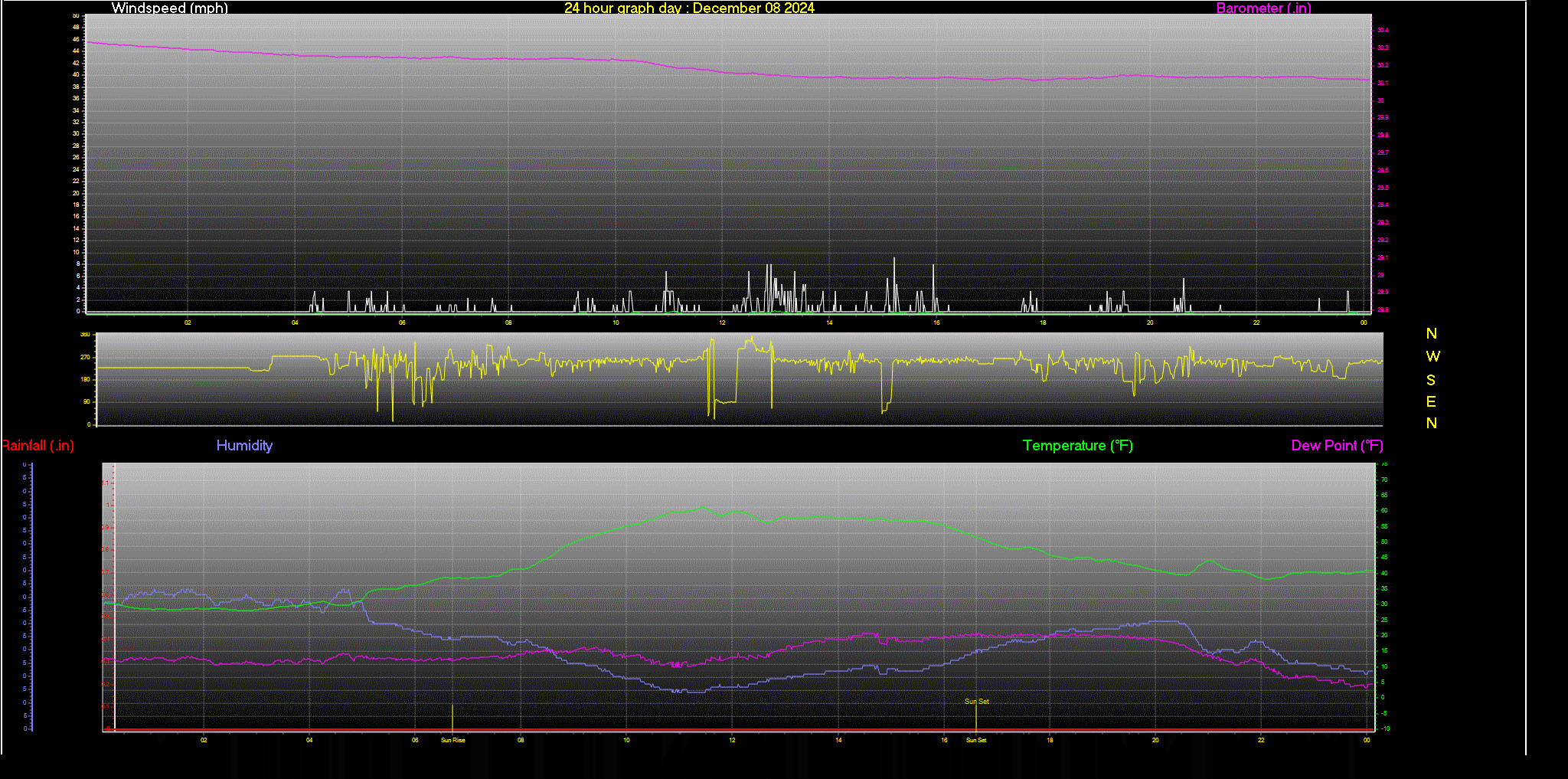Click 'Sun Rise' label on bottom hour axis
Viewport: 1568px width, 779px height.
point(452,740)
